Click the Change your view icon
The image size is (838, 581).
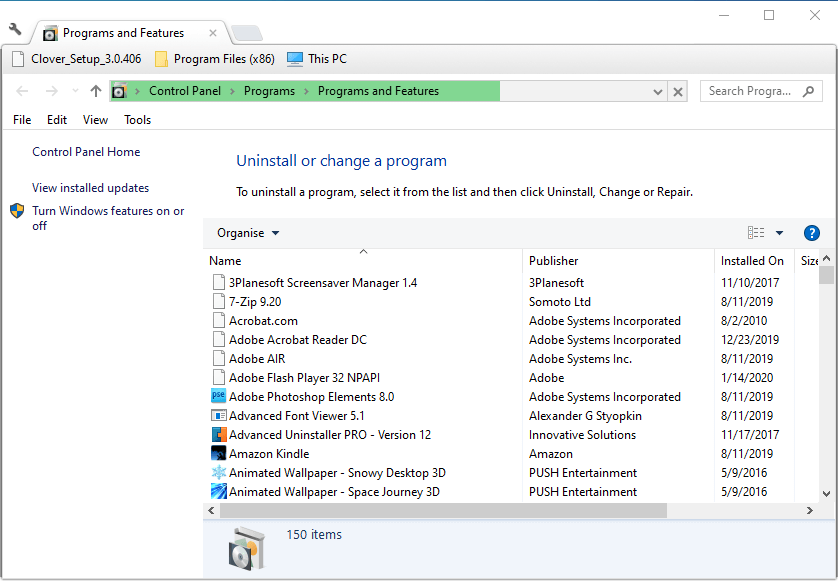755,232
